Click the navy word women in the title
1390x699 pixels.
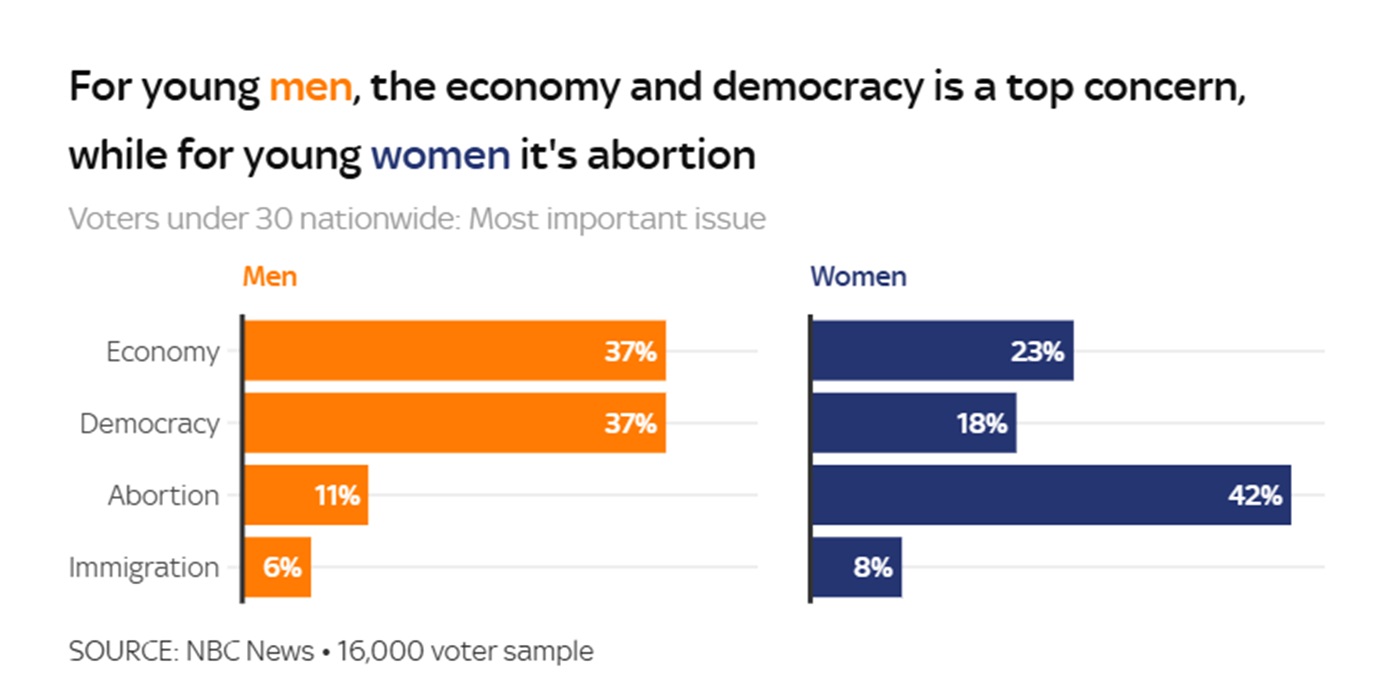point(440,156)
